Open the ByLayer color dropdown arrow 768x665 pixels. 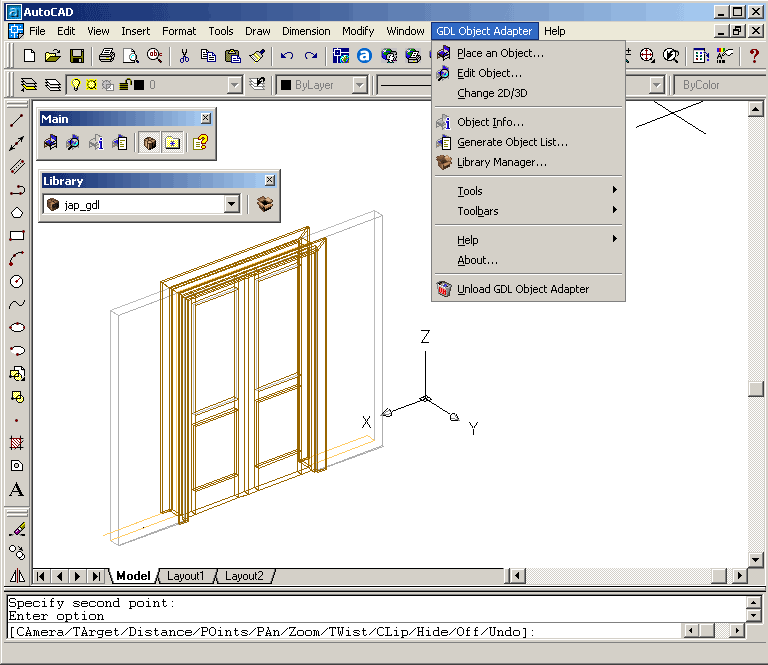pyautogui.click(x=360, y=85)
